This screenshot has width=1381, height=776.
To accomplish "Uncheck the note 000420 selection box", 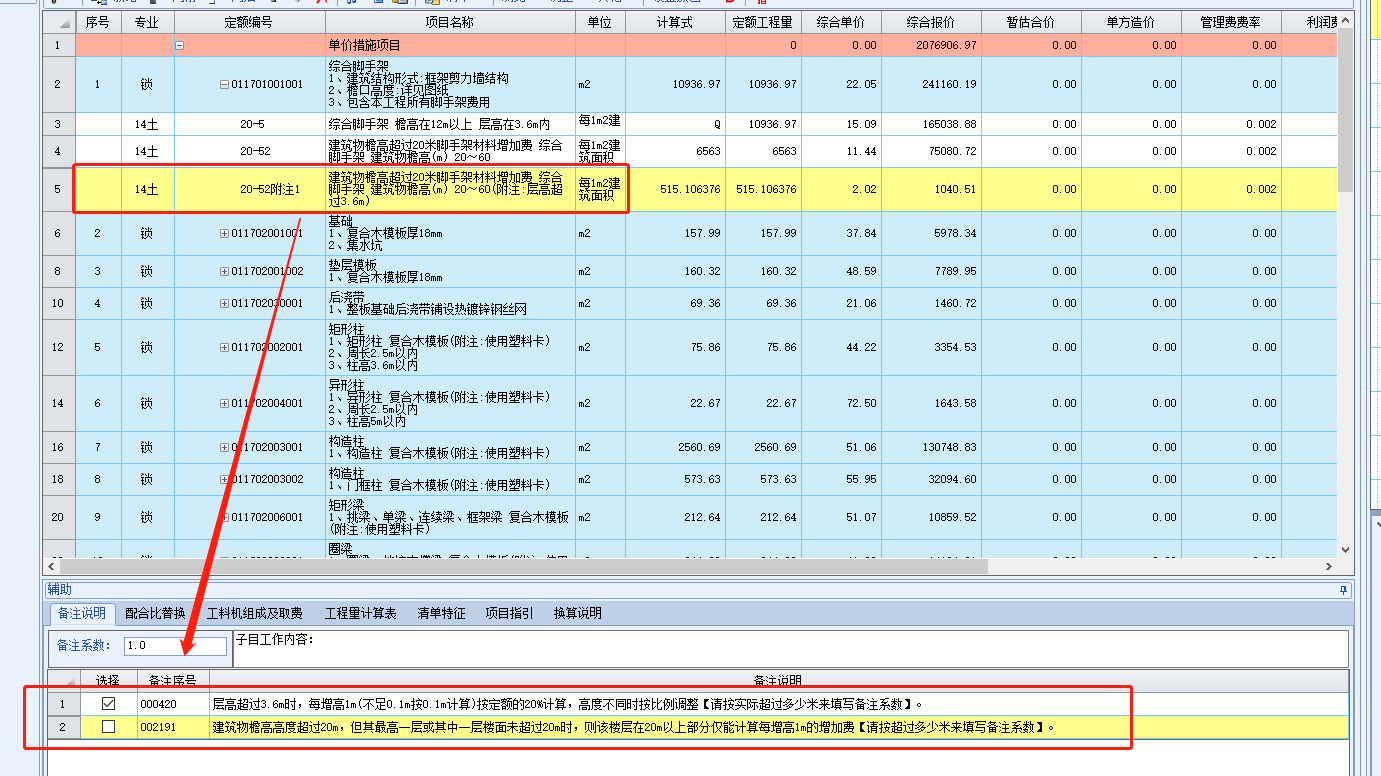I will pos(108,703).
